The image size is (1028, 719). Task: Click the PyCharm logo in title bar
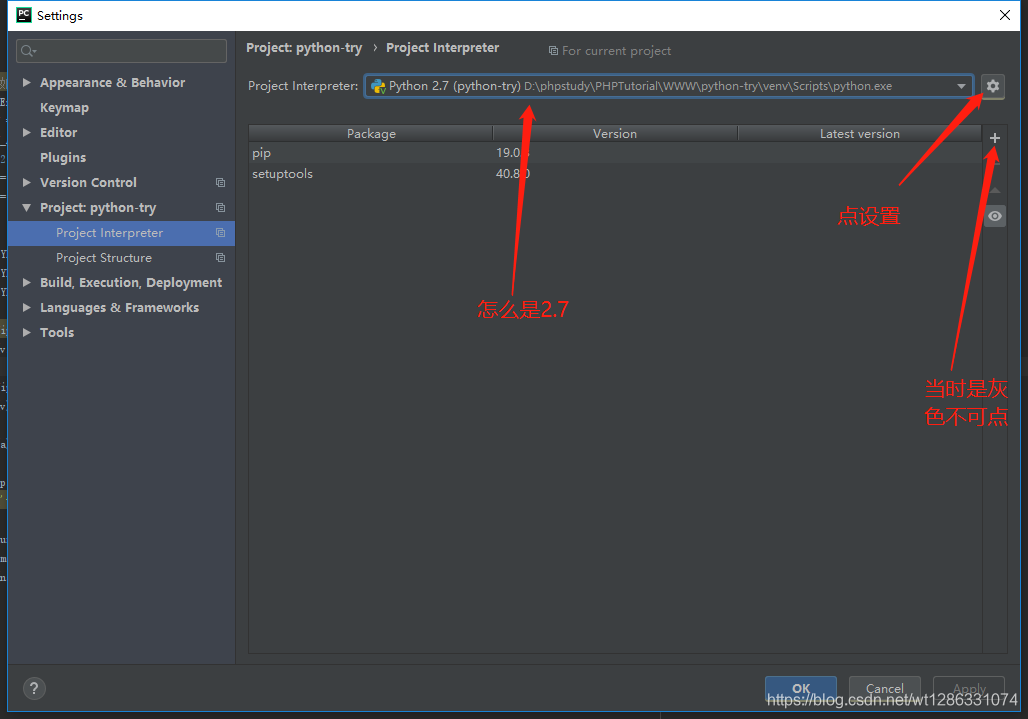click(x=24, y=15)
